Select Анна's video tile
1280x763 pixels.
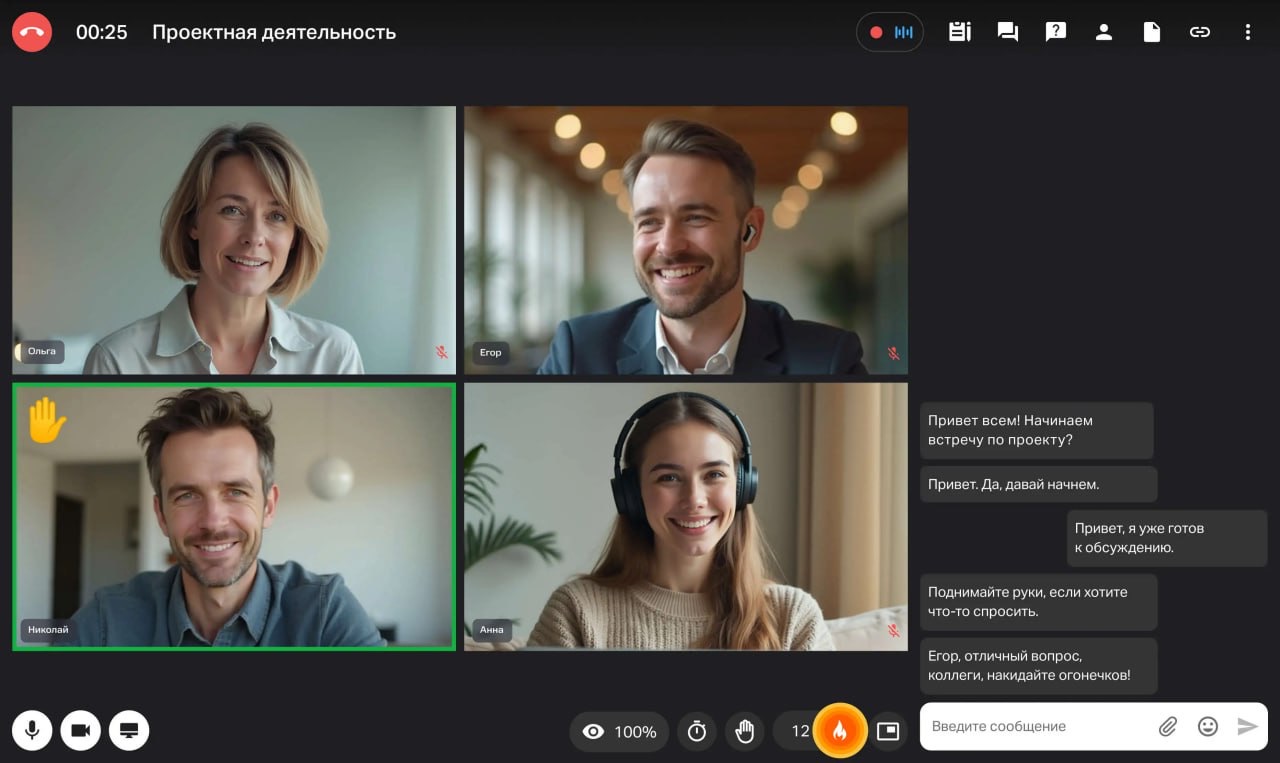(686, 517)
